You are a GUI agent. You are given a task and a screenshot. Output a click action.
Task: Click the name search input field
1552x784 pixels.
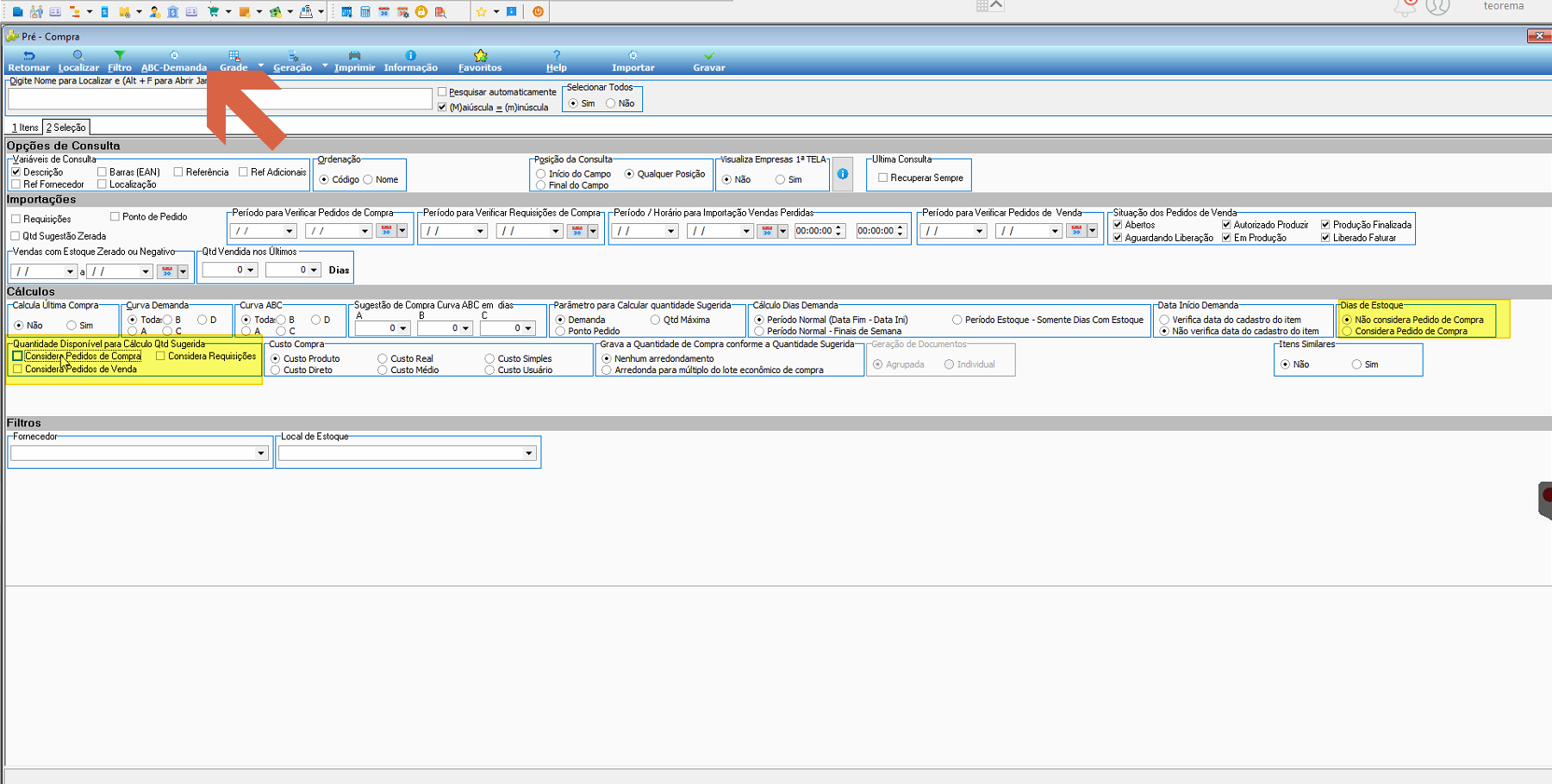coord(220,99)
